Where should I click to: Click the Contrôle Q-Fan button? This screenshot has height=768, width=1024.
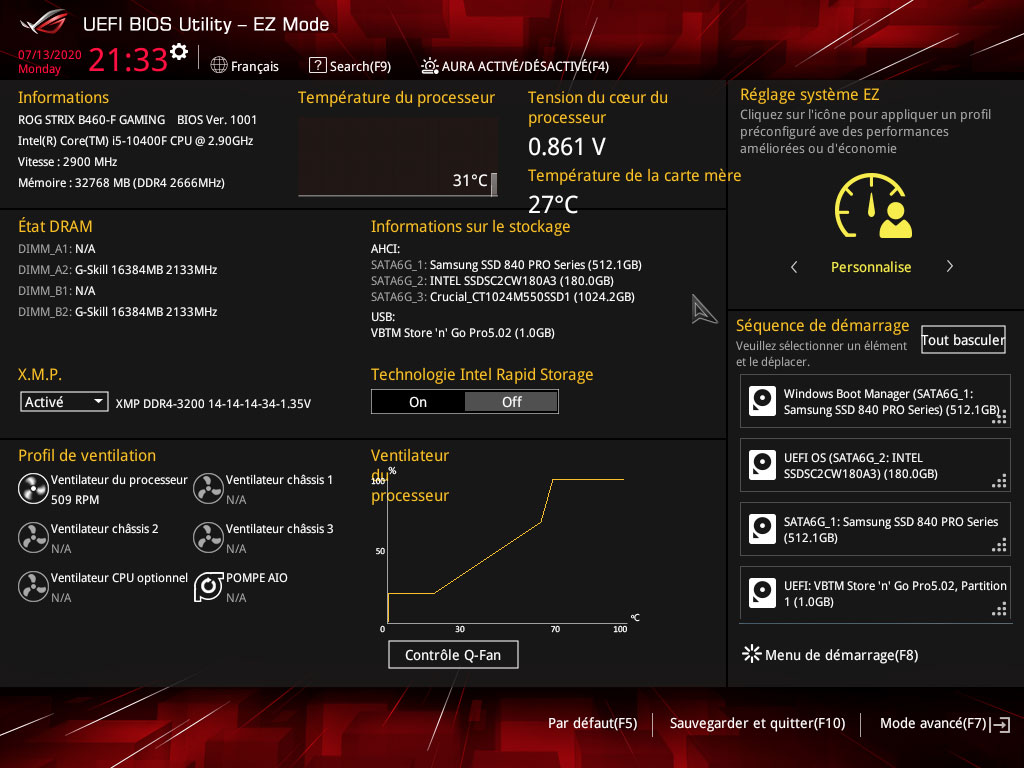pos(453,655)
